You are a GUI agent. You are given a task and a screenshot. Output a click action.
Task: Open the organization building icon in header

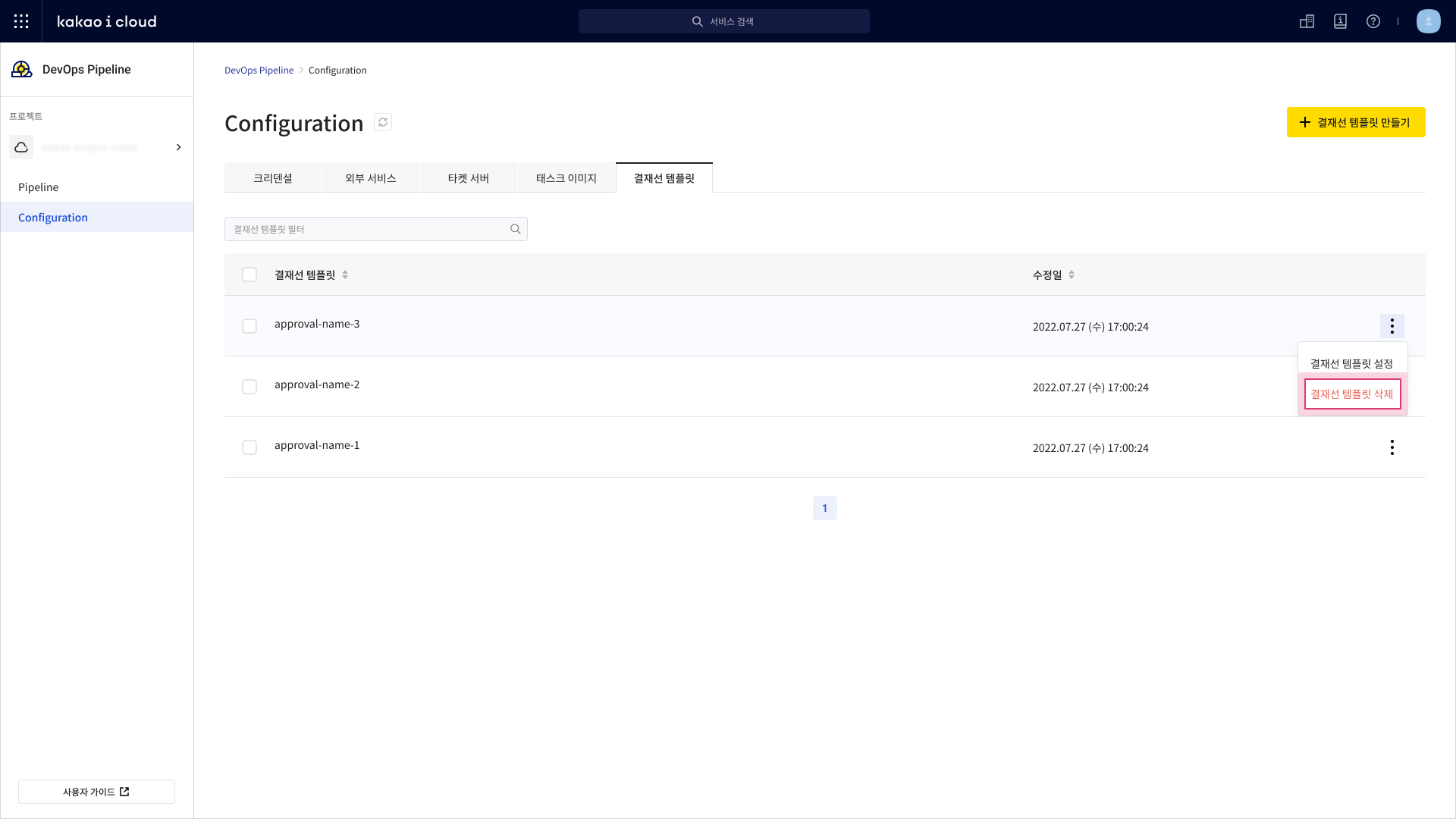coord(1307,21)
